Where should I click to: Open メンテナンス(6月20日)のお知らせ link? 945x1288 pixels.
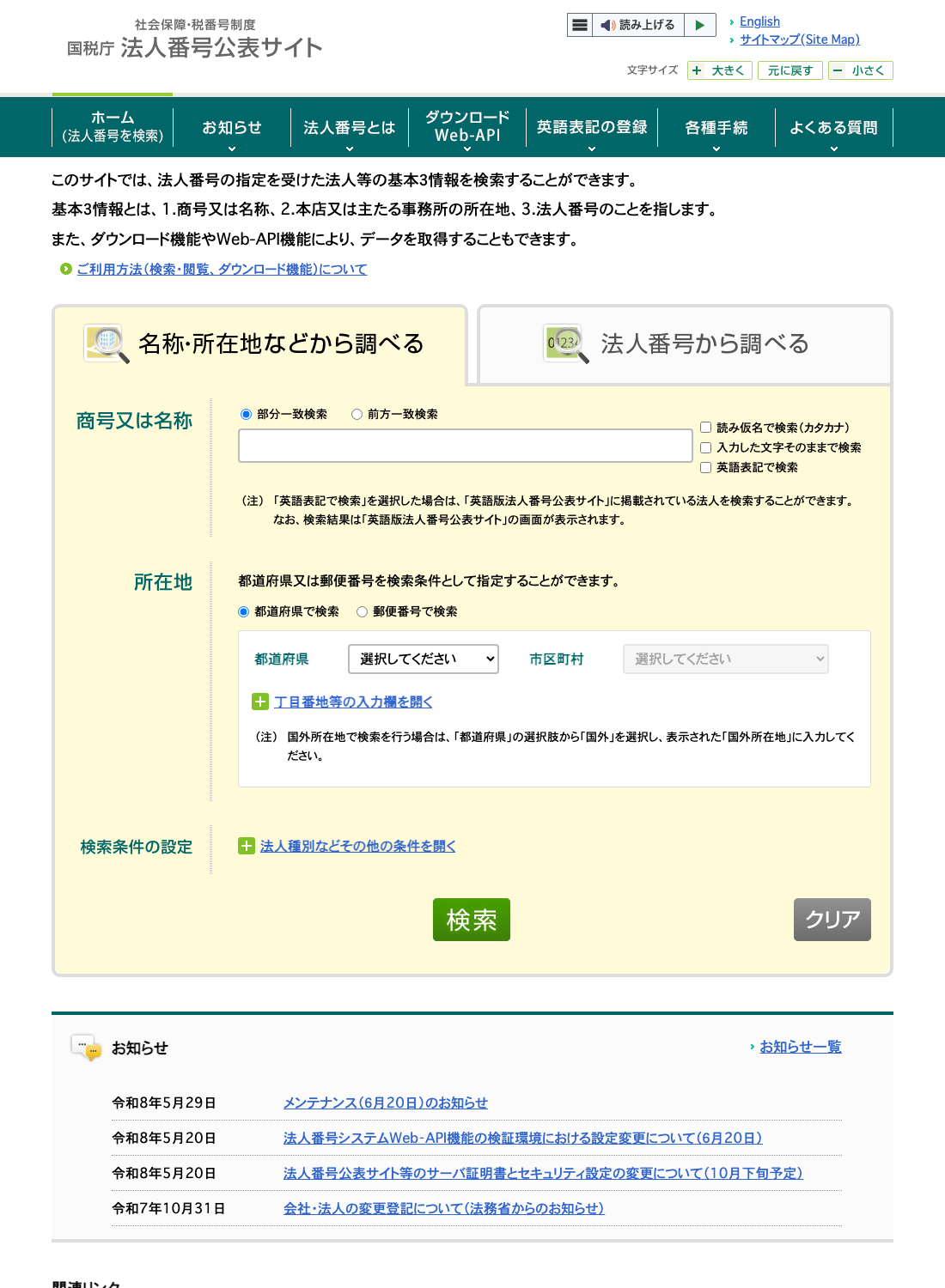coord(386,1103)
